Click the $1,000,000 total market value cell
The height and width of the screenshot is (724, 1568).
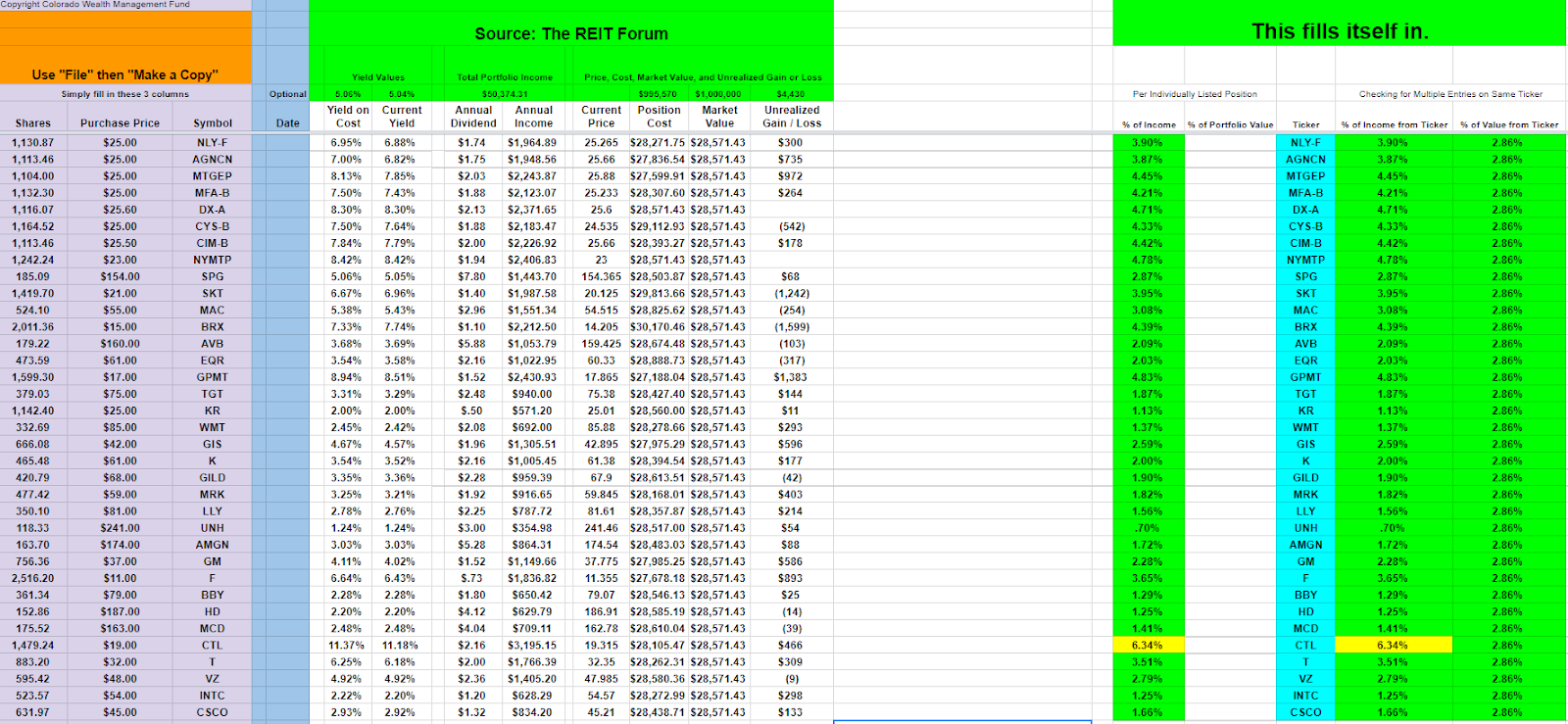coord(718,94)
